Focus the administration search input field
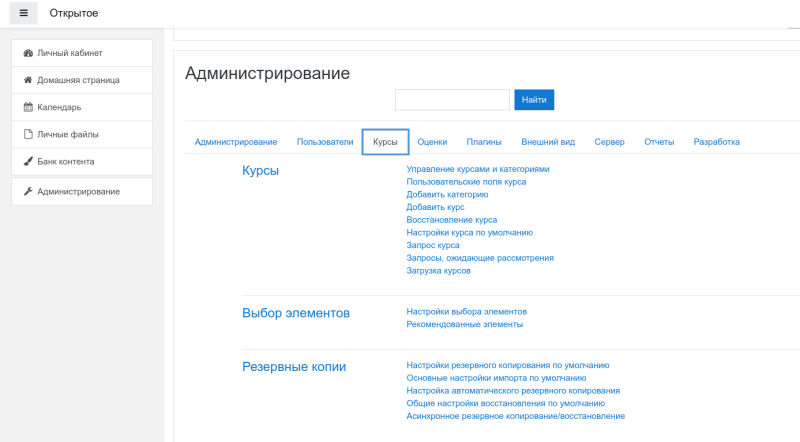Screen dimensions: 800x442 452,100
